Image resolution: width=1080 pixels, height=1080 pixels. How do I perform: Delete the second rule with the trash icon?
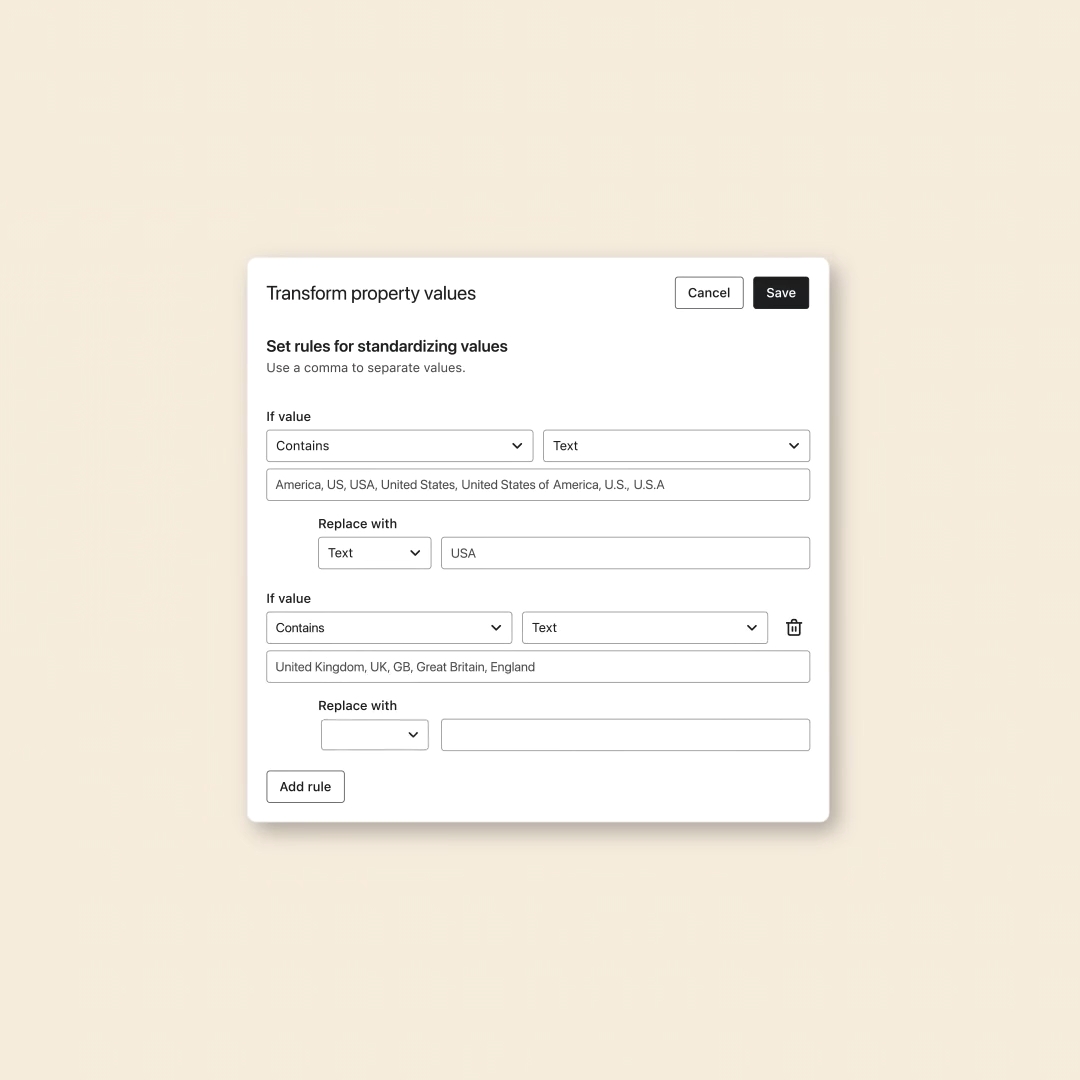pyautogui.click(x=794, y=628)
